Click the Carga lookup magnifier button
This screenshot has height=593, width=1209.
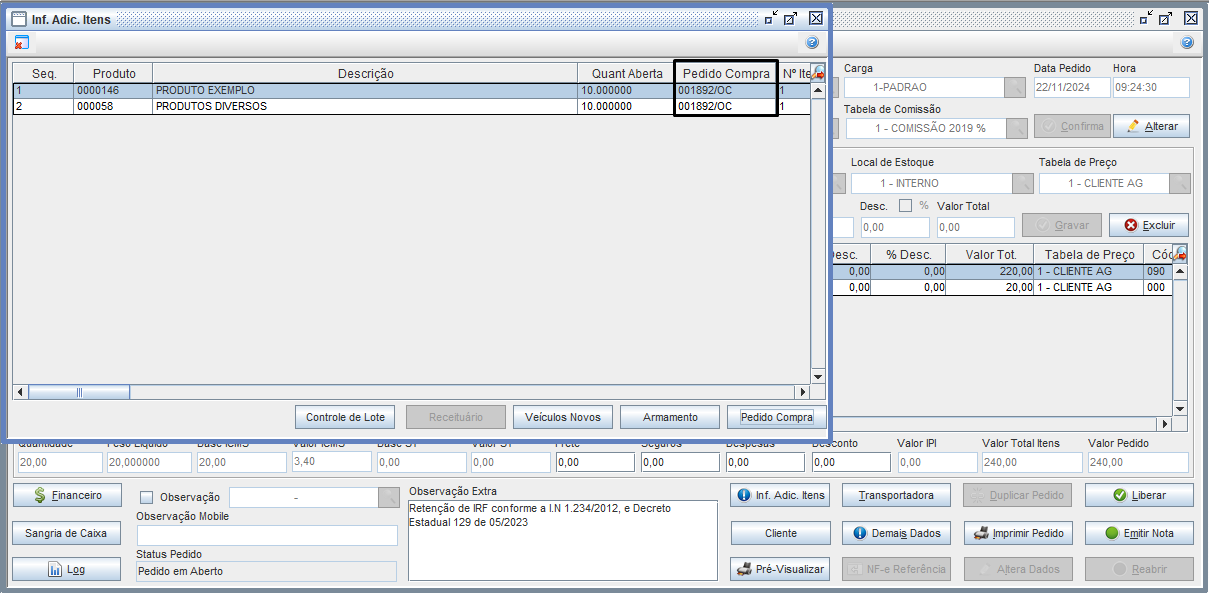[x=1016, y=88]
